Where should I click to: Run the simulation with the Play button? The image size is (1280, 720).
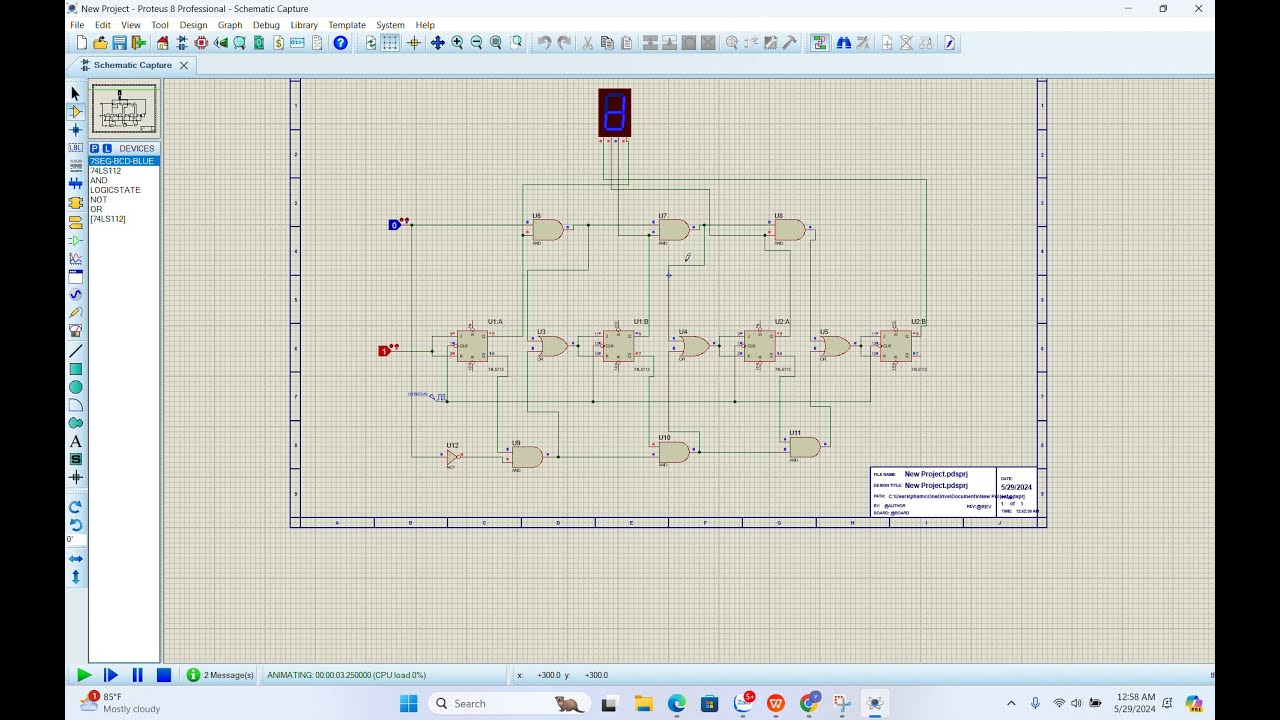pyautogui.click(x=84, y=675)
